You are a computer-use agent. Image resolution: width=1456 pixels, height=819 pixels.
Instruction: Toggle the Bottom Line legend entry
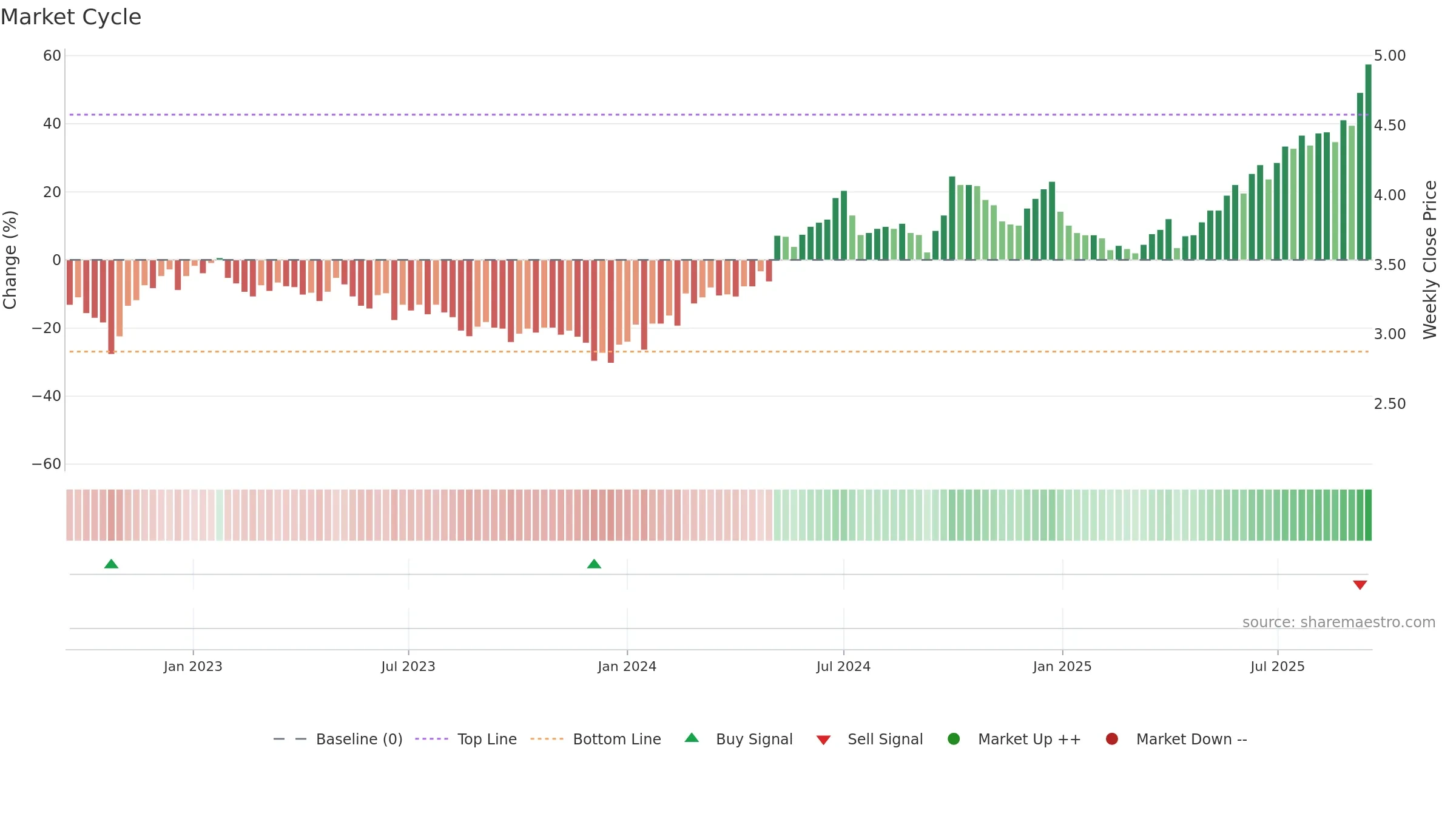click(596, 739)
